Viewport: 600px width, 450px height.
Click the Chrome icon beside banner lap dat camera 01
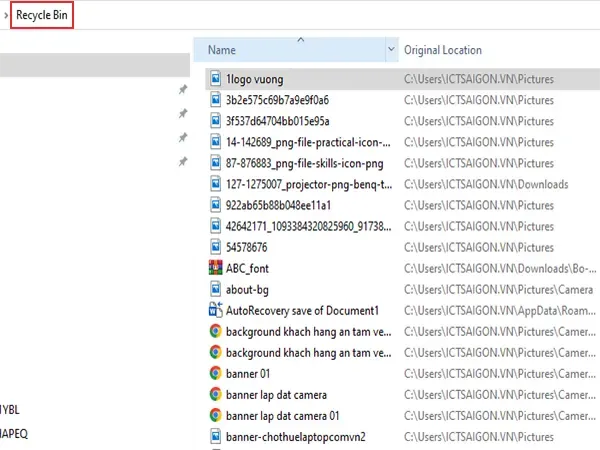point(215,415)
